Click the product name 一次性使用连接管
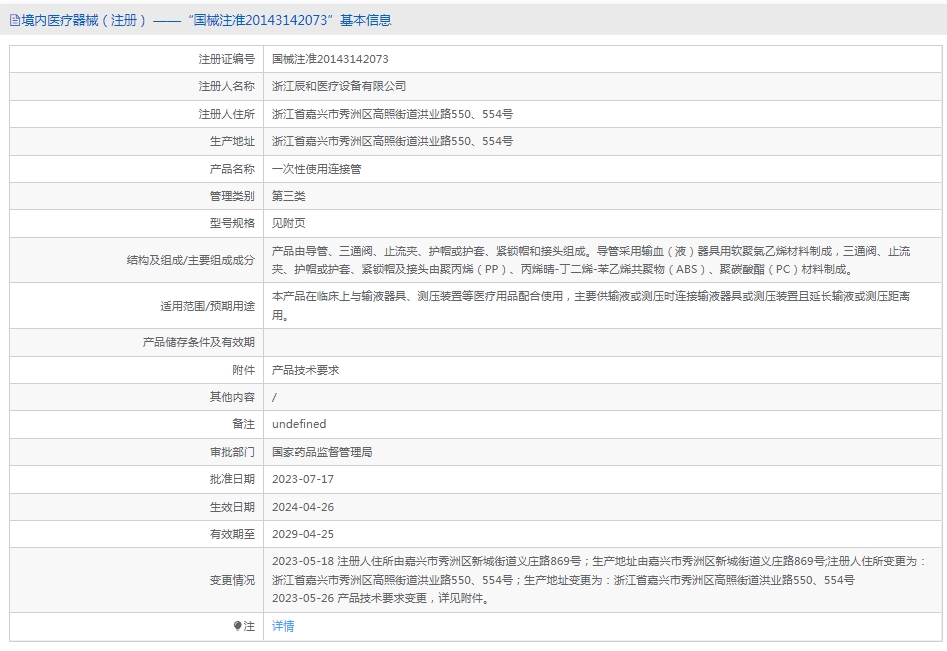The height and width of the screenshot is (651, 947). point(316,169)
